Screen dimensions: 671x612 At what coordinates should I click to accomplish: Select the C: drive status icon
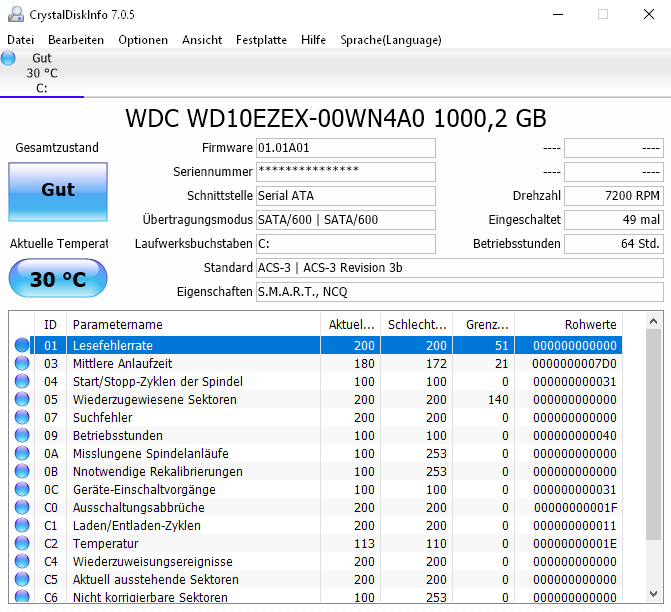pyautogui.click(x=8, y=58)
